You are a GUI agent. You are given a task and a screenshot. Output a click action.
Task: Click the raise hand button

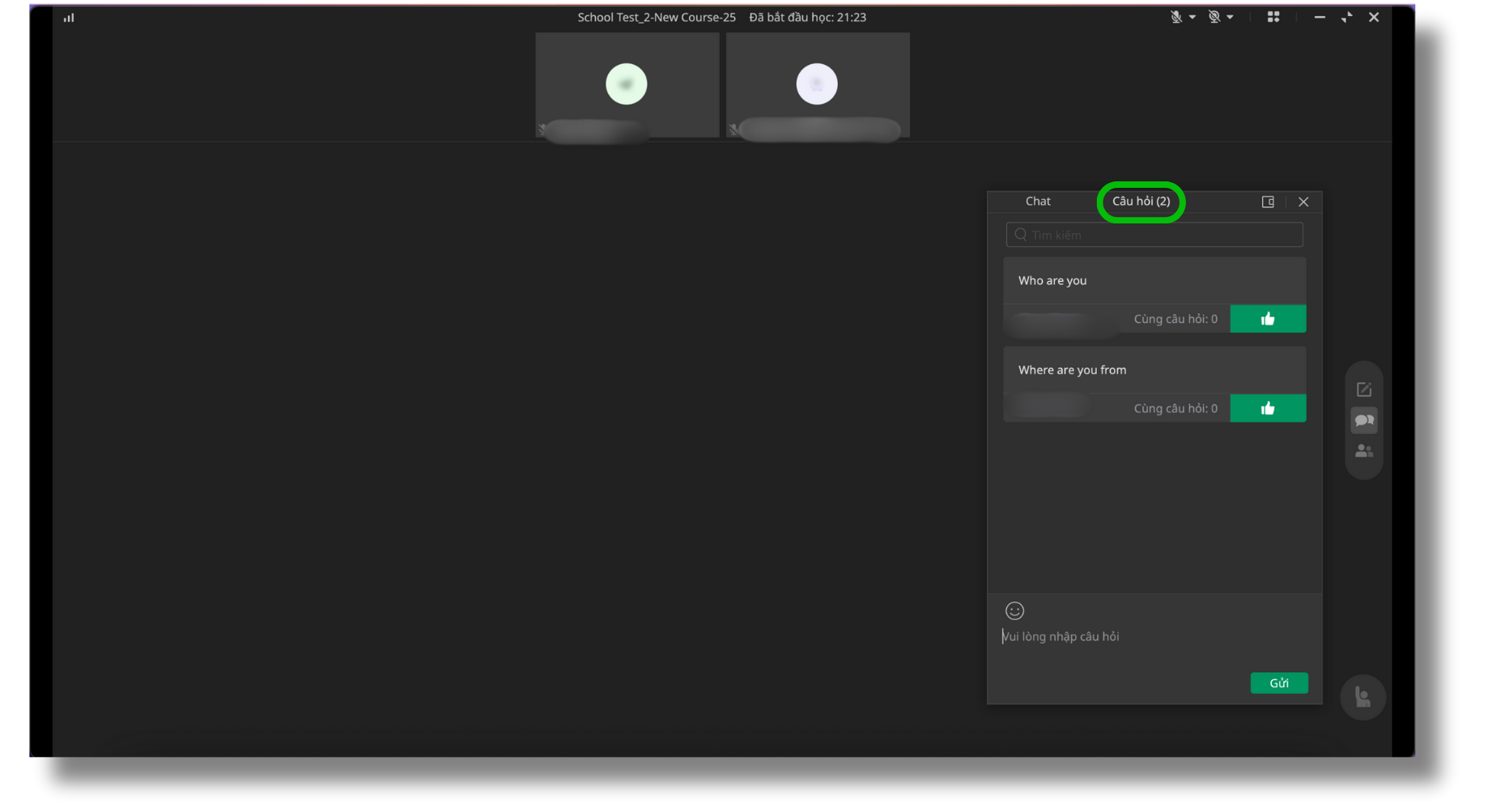pyautogui.click(x=1363, y=697)
